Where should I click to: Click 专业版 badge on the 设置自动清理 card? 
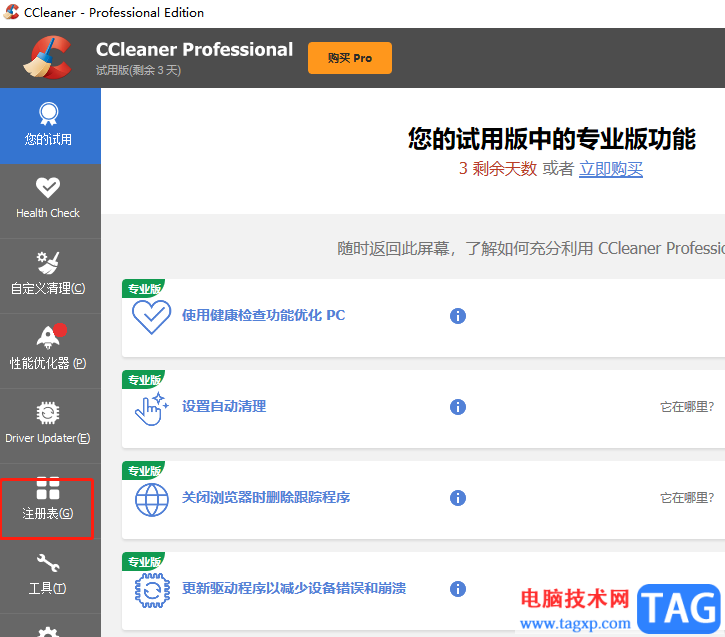(x=144, y=380)
